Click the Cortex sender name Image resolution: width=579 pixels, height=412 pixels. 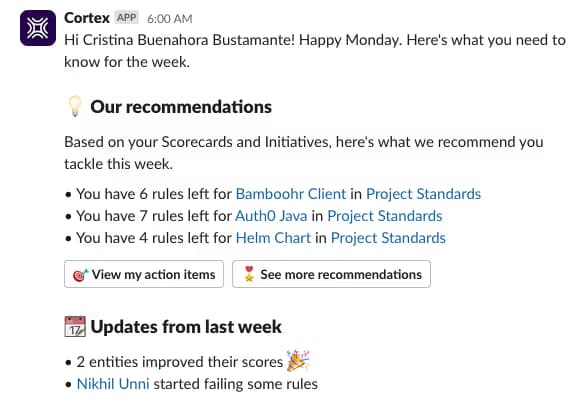pos(87,18)
